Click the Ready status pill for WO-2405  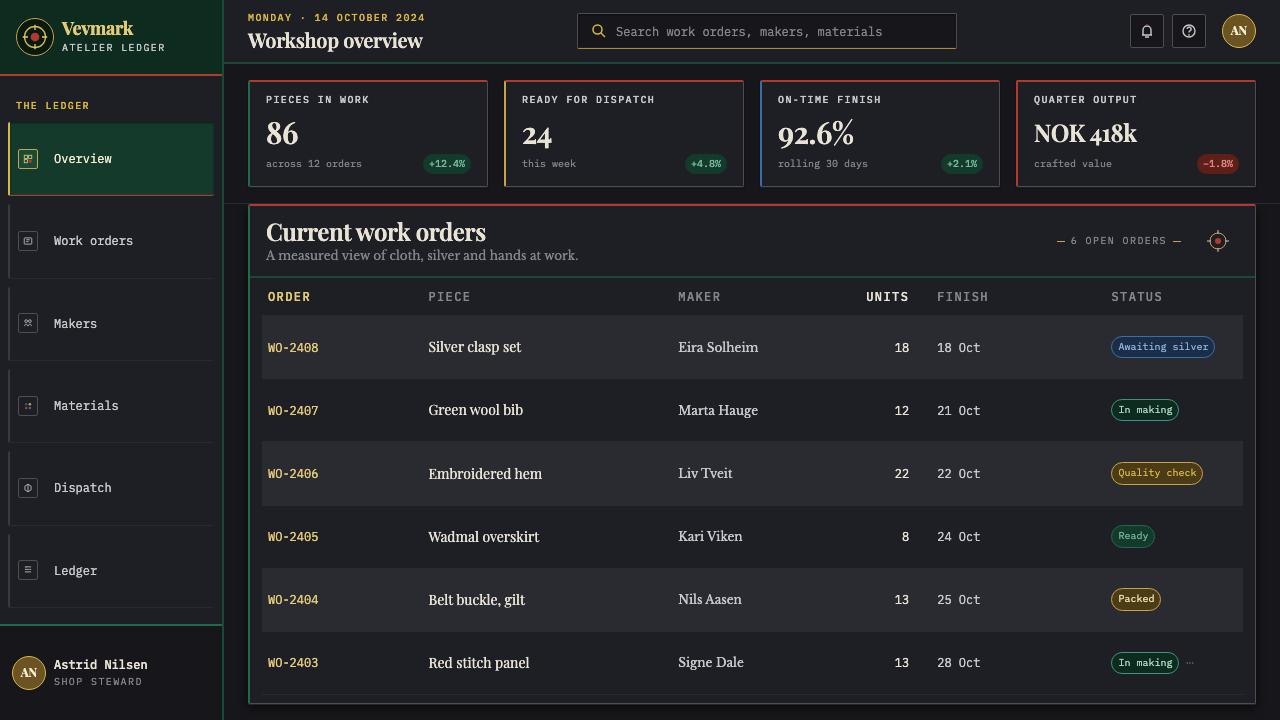[x=1133, y=536]
